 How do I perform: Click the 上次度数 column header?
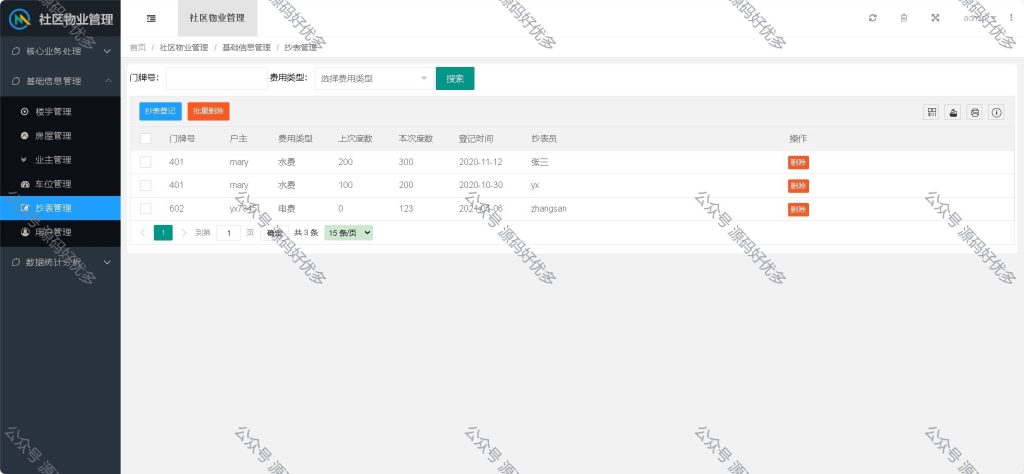tap(355, 138)
